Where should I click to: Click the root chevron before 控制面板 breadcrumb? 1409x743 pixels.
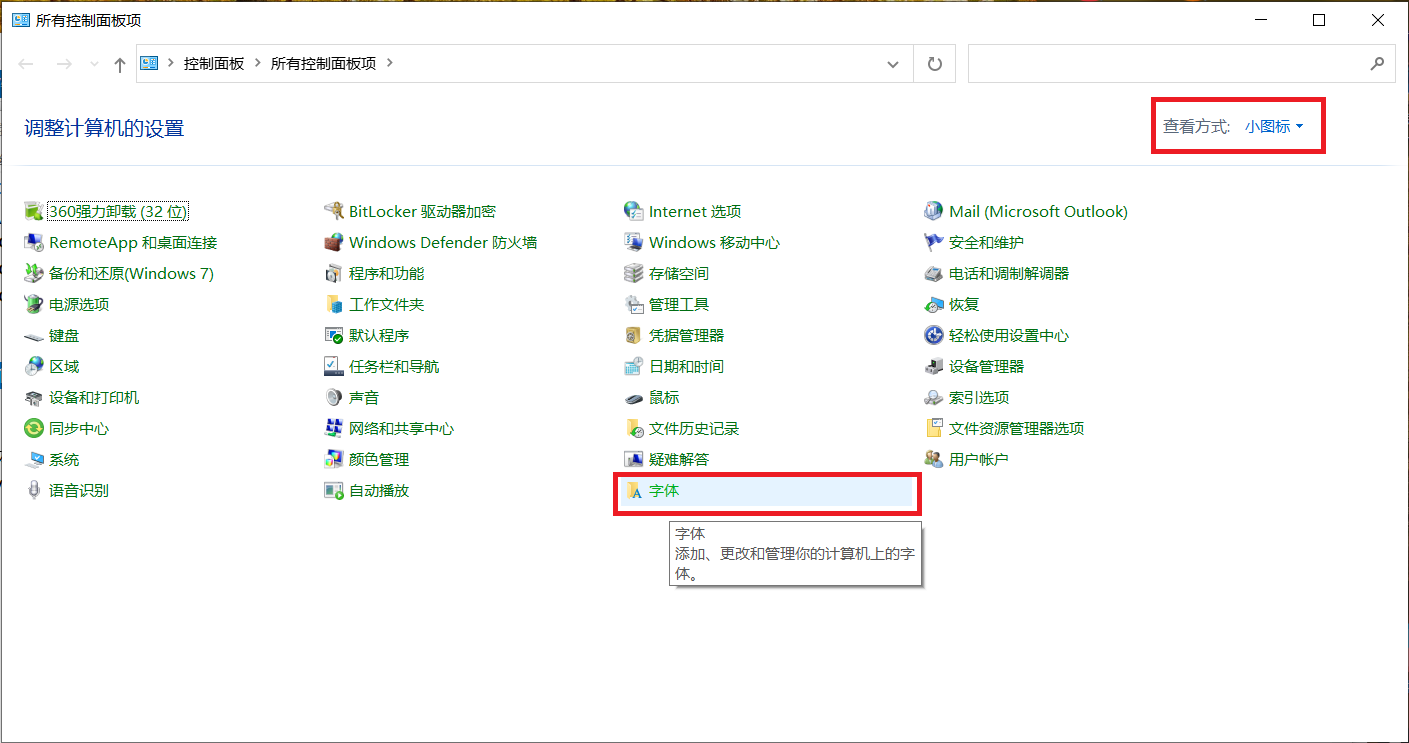click(171, 63)
